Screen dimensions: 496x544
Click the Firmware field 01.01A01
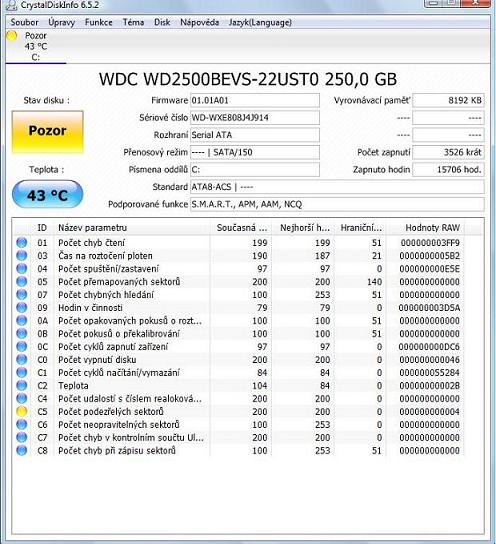click(255, 100)
